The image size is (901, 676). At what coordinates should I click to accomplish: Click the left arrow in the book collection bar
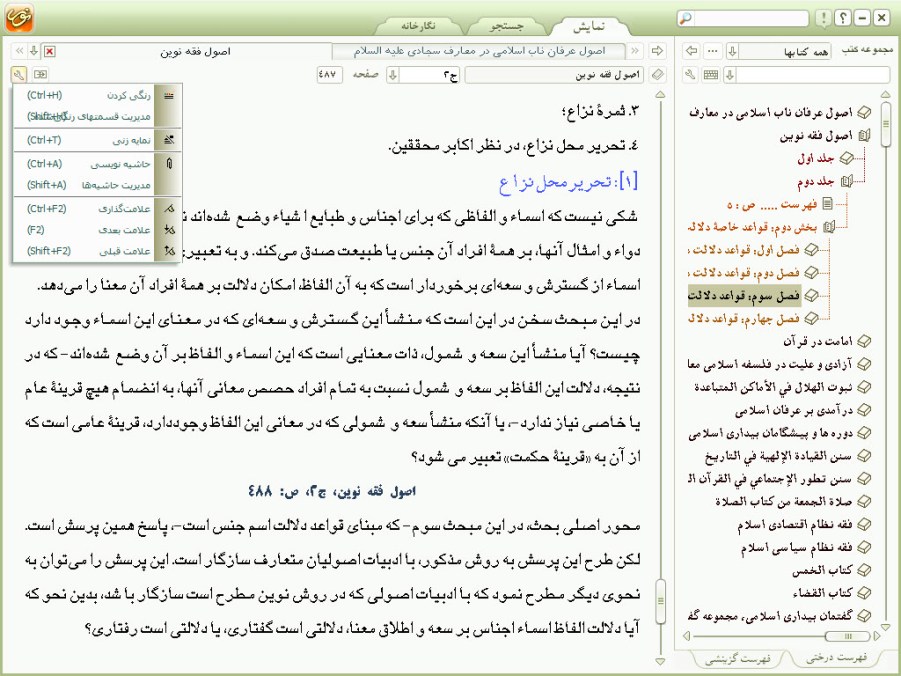coord(692,51)
